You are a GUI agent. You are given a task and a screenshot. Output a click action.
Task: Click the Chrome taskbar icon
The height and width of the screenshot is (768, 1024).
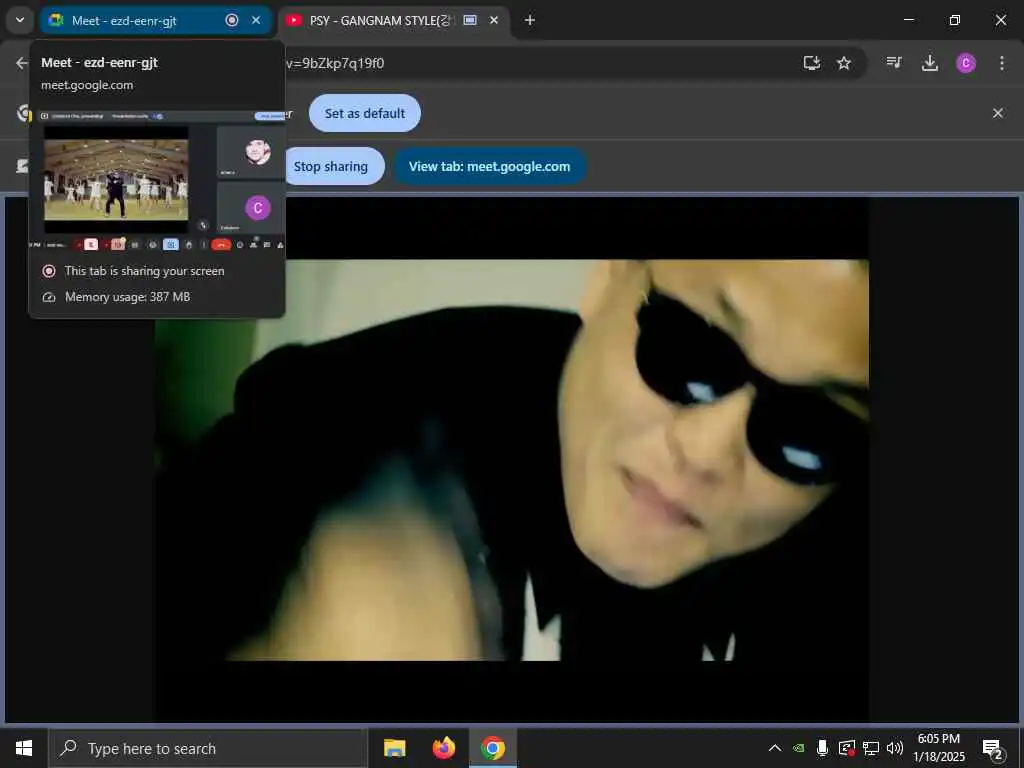tap(493, 748)
